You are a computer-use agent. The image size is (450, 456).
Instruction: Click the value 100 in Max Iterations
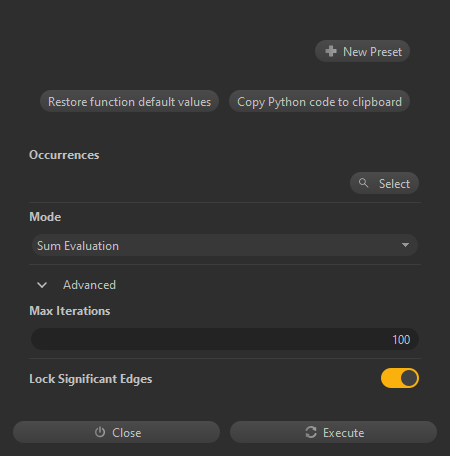pos(401,340)
